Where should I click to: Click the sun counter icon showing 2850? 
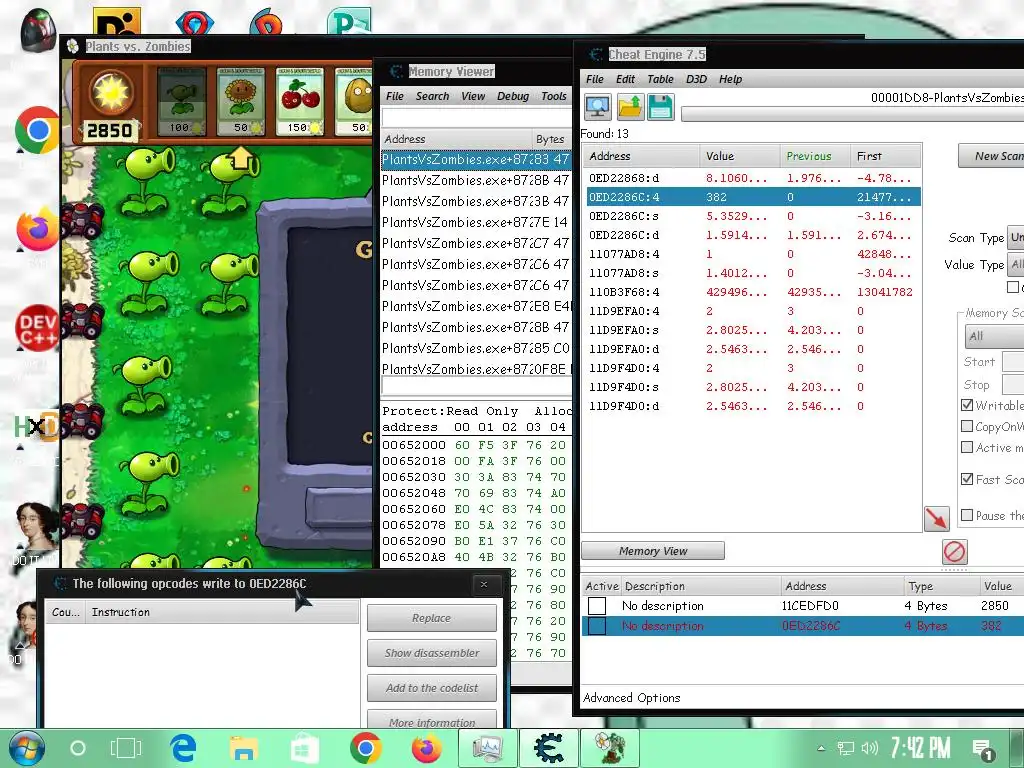[110, 93]
